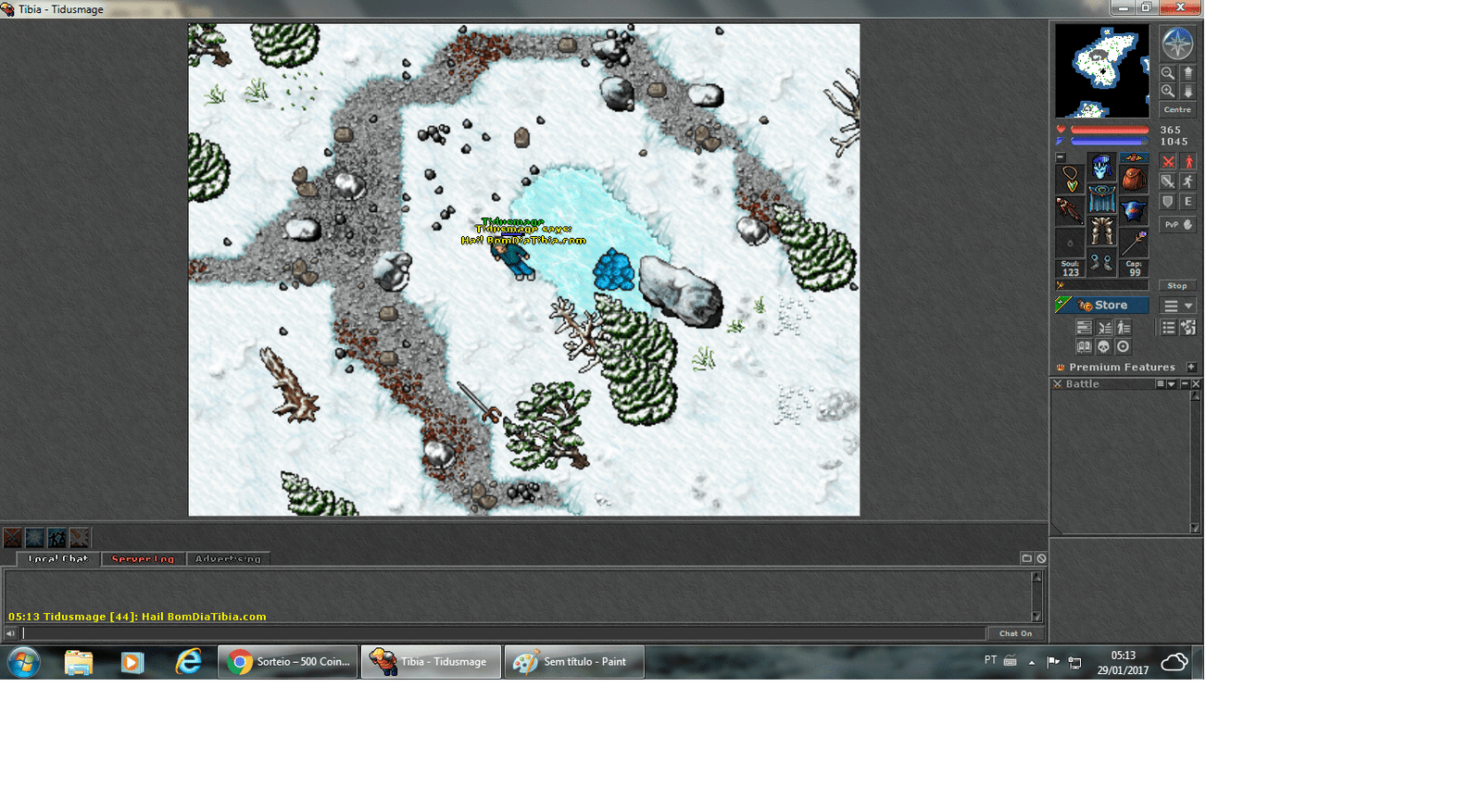Toggle the Chat On button

[1015, 633]
